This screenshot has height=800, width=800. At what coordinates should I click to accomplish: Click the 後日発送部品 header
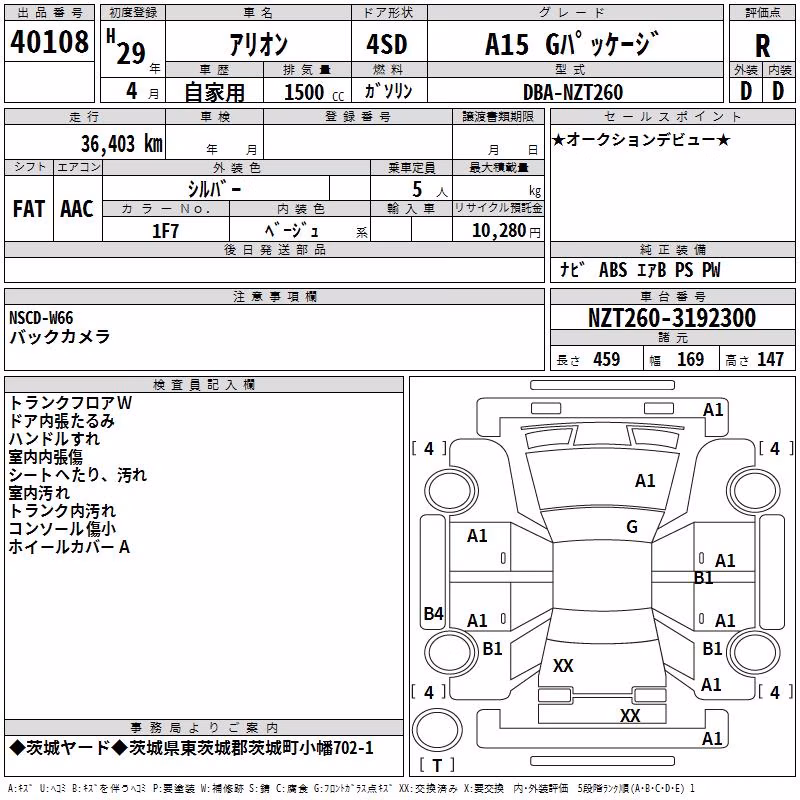[275, 249]
